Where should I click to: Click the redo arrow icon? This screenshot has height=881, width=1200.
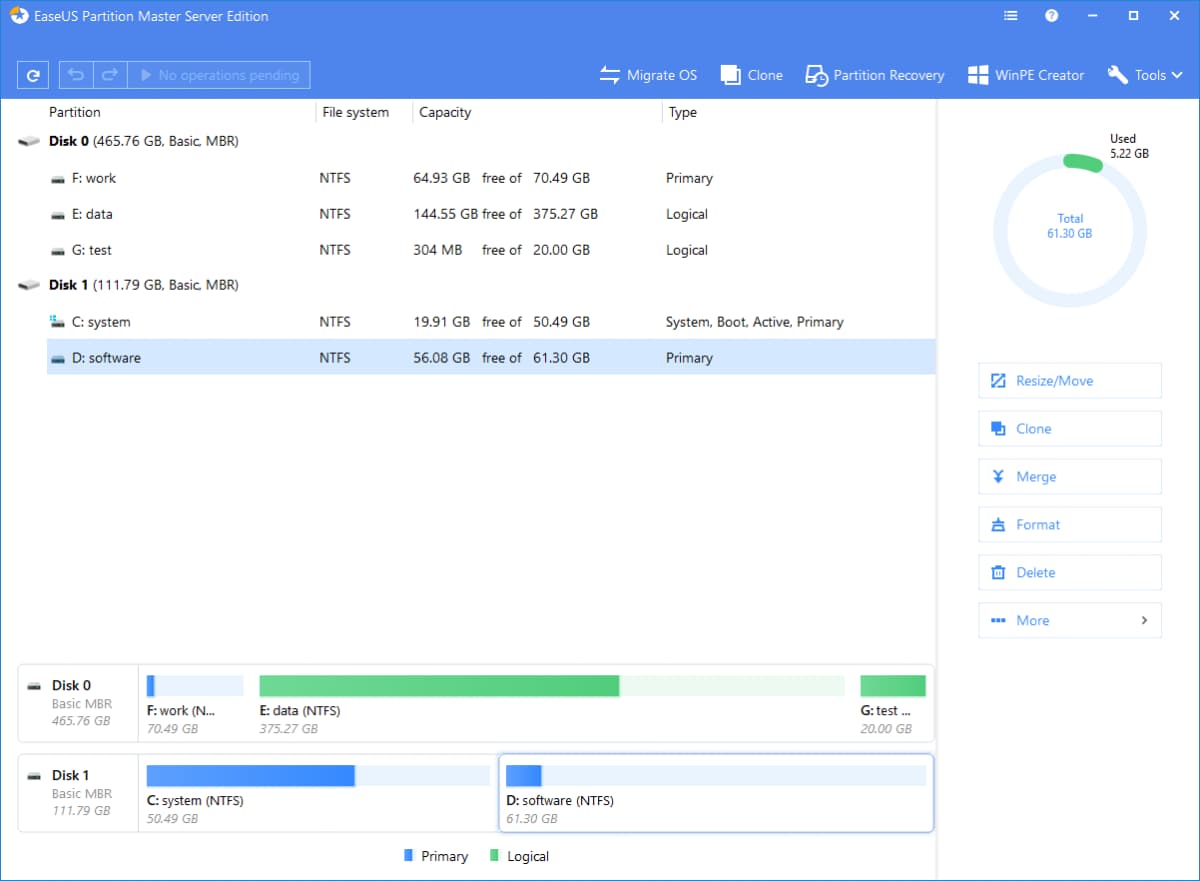click(x=110, y=75)
